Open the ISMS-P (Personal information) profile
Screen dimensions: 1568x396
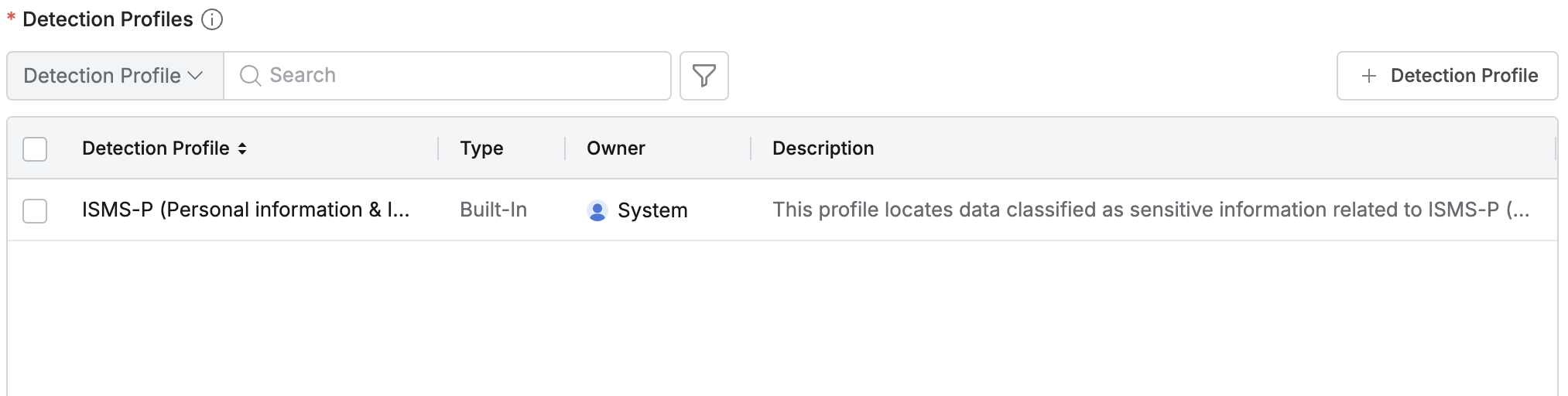245,210
